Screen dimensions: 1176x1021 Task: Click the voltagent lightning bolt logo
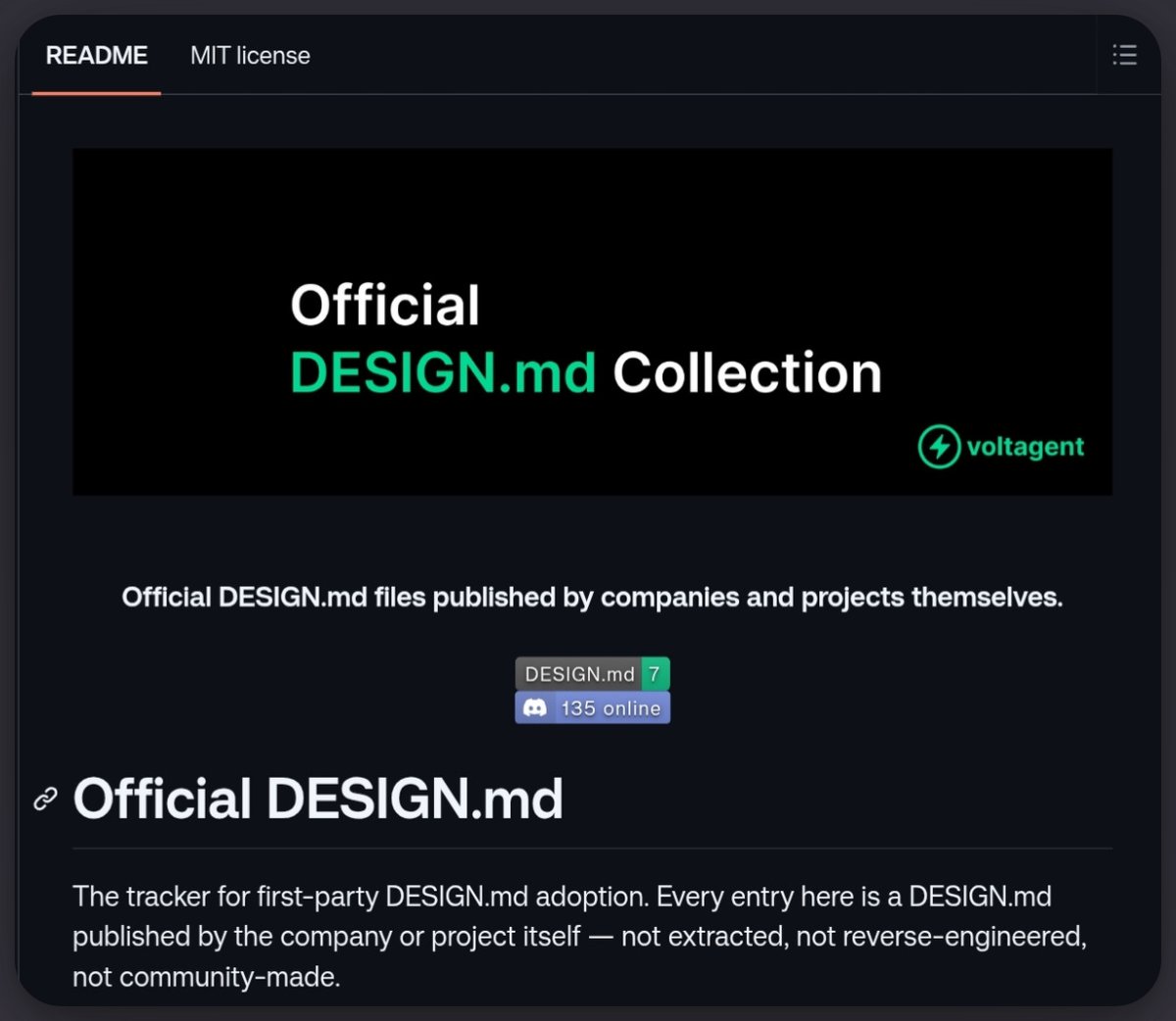pyautogui.click(x=939, y=447)
